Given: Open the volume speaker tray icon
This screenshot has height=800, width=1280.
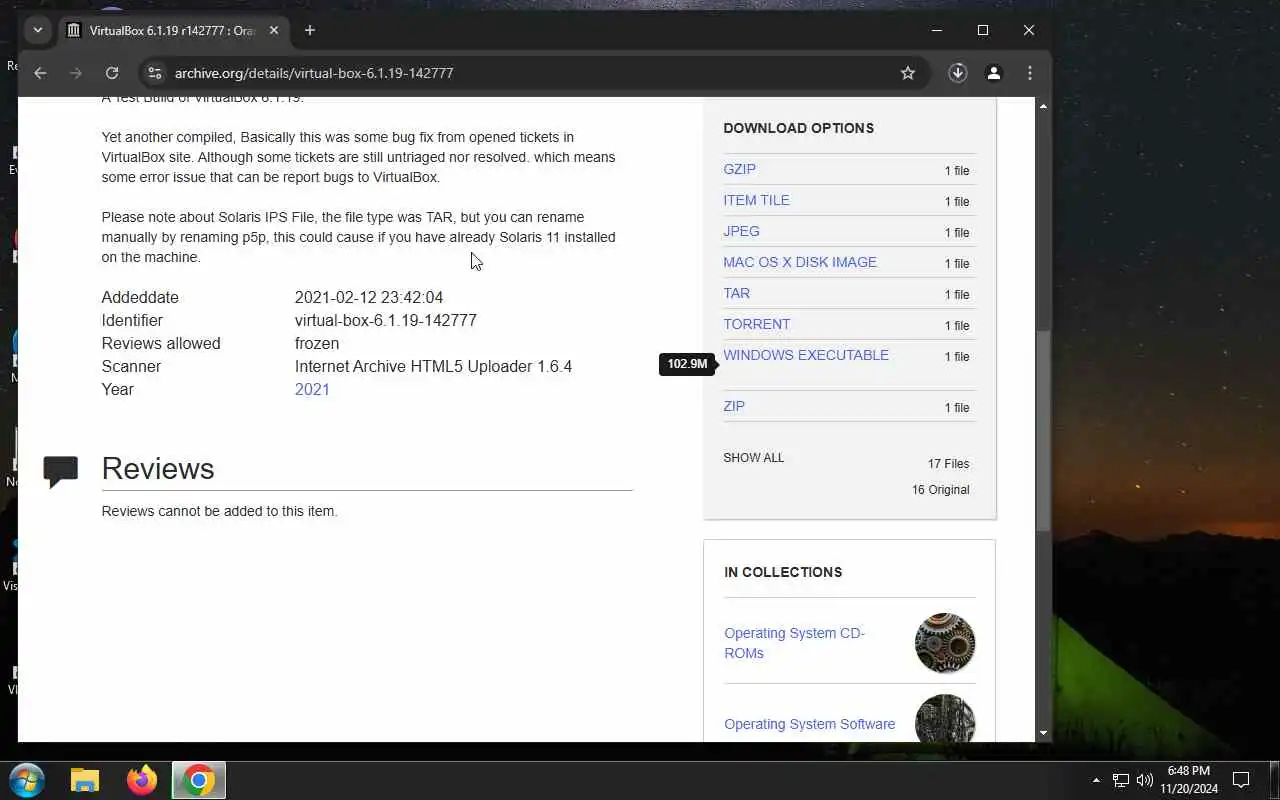Looking at the screenshot, I should [1145, 780].
